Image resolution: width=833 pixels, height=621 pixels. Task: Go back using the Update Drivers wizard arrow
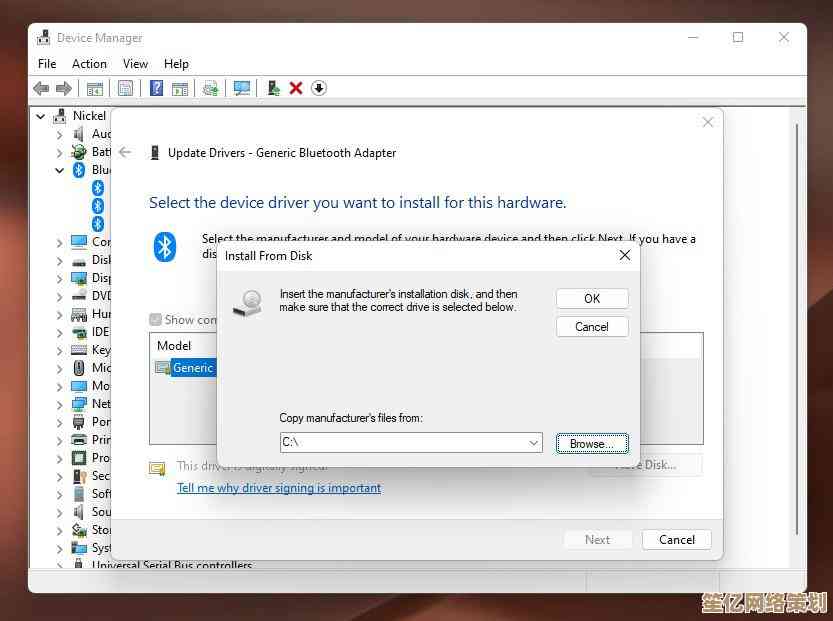(125, 153)
